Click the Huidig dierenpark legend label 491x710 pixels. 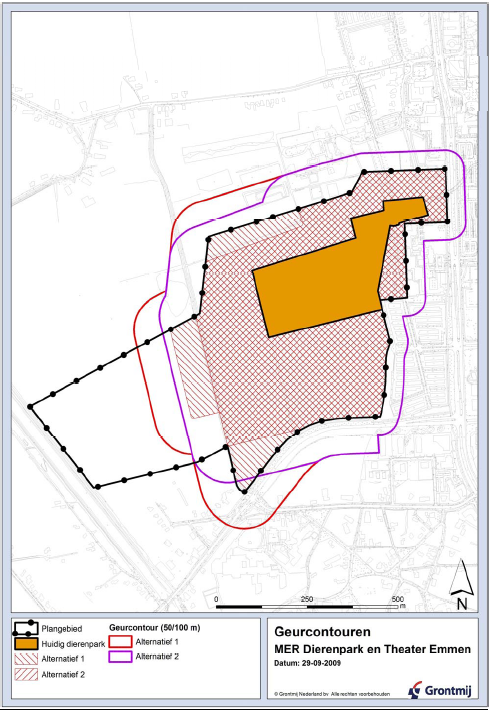73,644
